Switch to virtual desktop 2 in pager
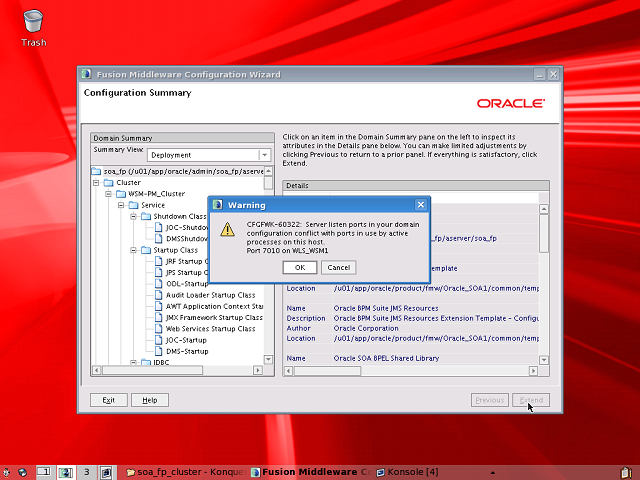The width and height of the screenshot is (640, 480). (x=65, y=472)
